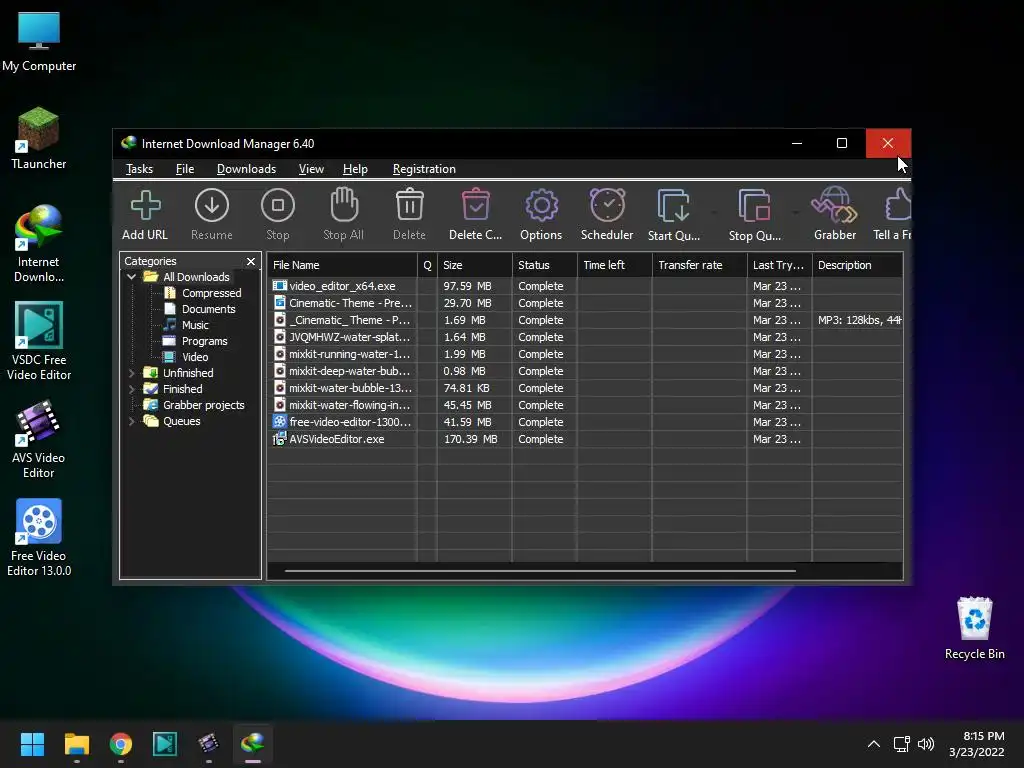Click the volume speaker tray icon

926,744
